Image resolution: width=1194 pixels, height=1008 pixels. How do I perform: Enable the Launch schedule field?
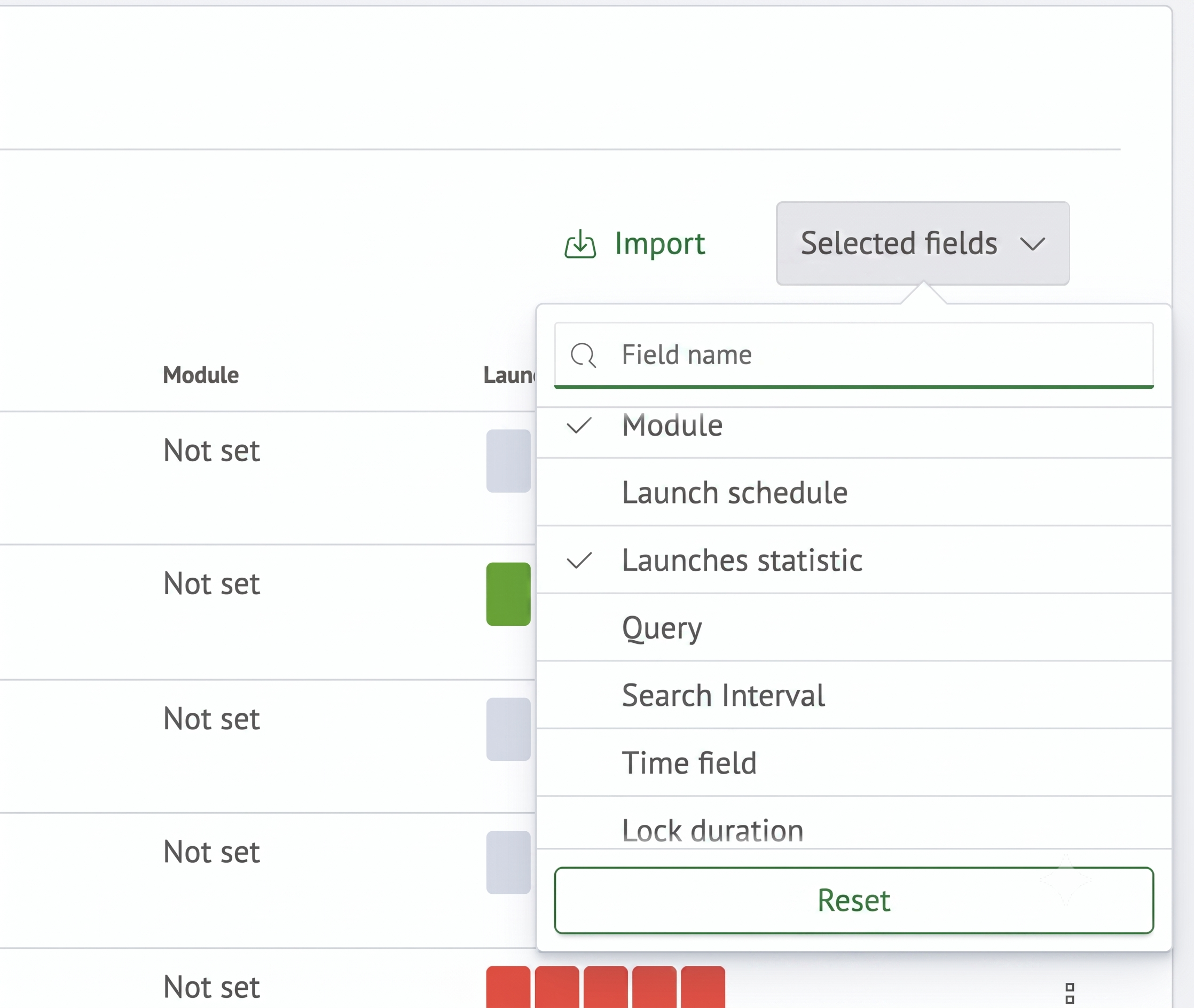(854, 492)
